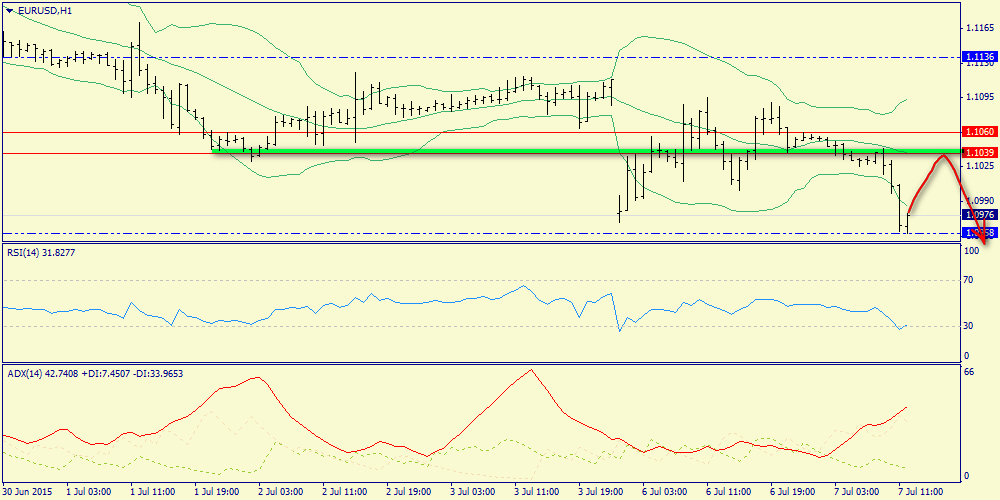Click the triangle arrow beside EURUSD,H1 title
Image resolution: width=1000 pixels, height=500 pixels.
(x=8, y=10)
